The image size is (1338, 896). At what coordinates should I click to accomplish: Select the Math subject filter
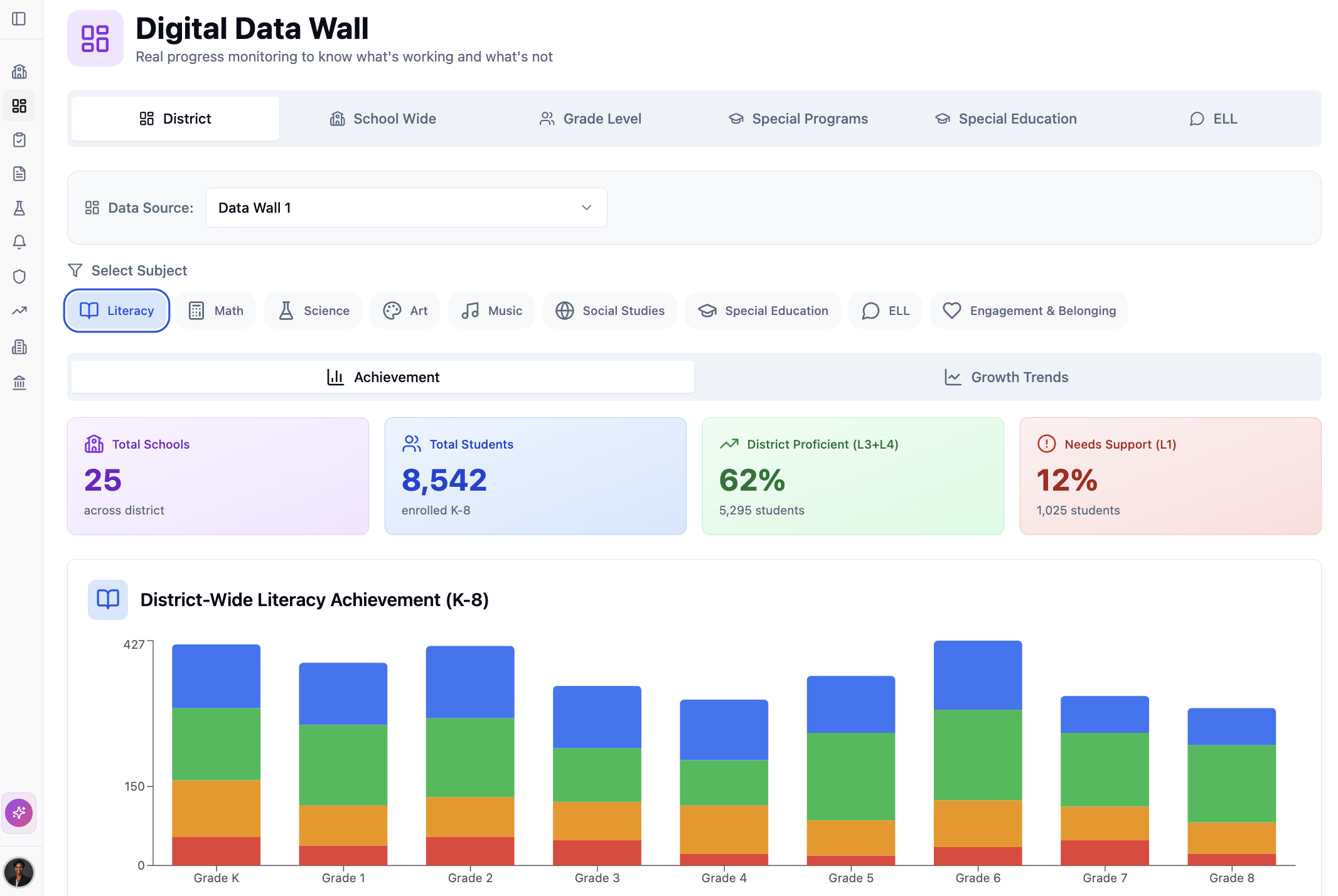click(x=215, y=310)
